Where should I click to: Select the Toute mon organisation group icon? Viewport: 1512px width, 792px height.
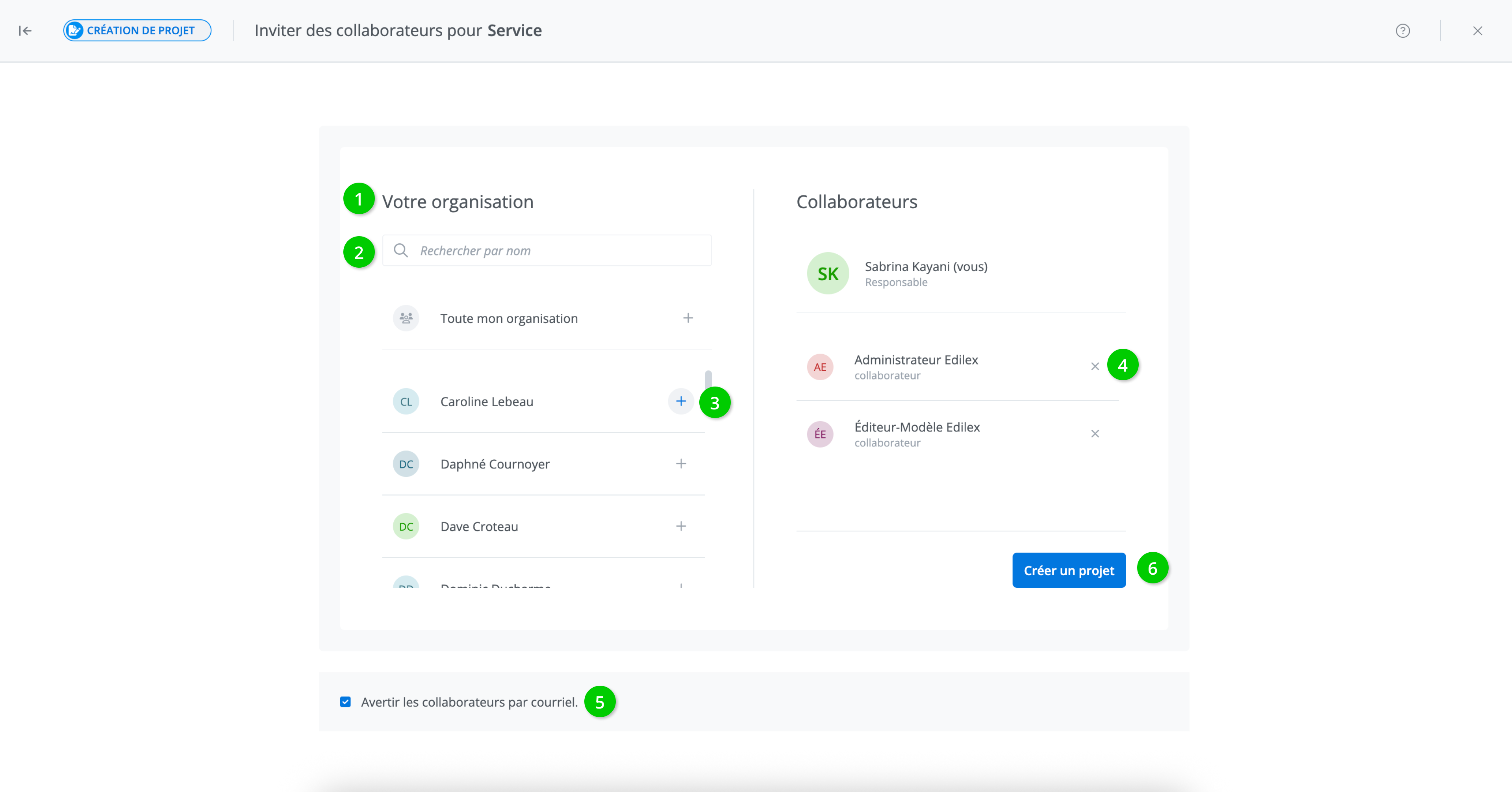(406, 318)
